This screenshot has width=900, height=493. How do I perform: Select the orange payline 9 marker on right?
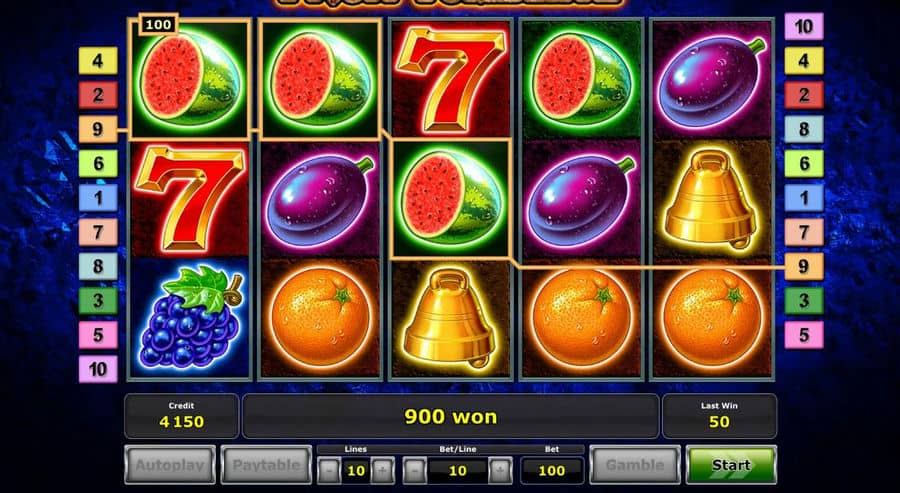(804, 266)
